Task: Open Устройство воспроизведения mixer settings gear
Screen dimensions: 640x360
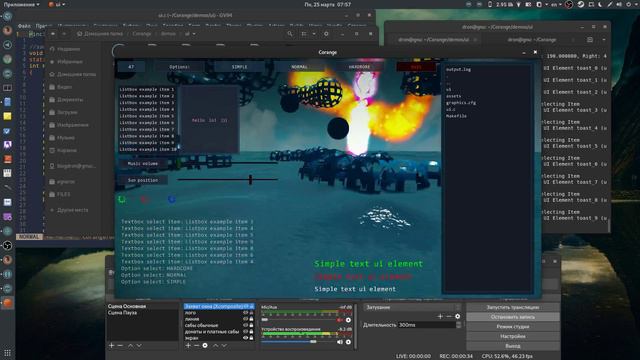Action: 348,342
